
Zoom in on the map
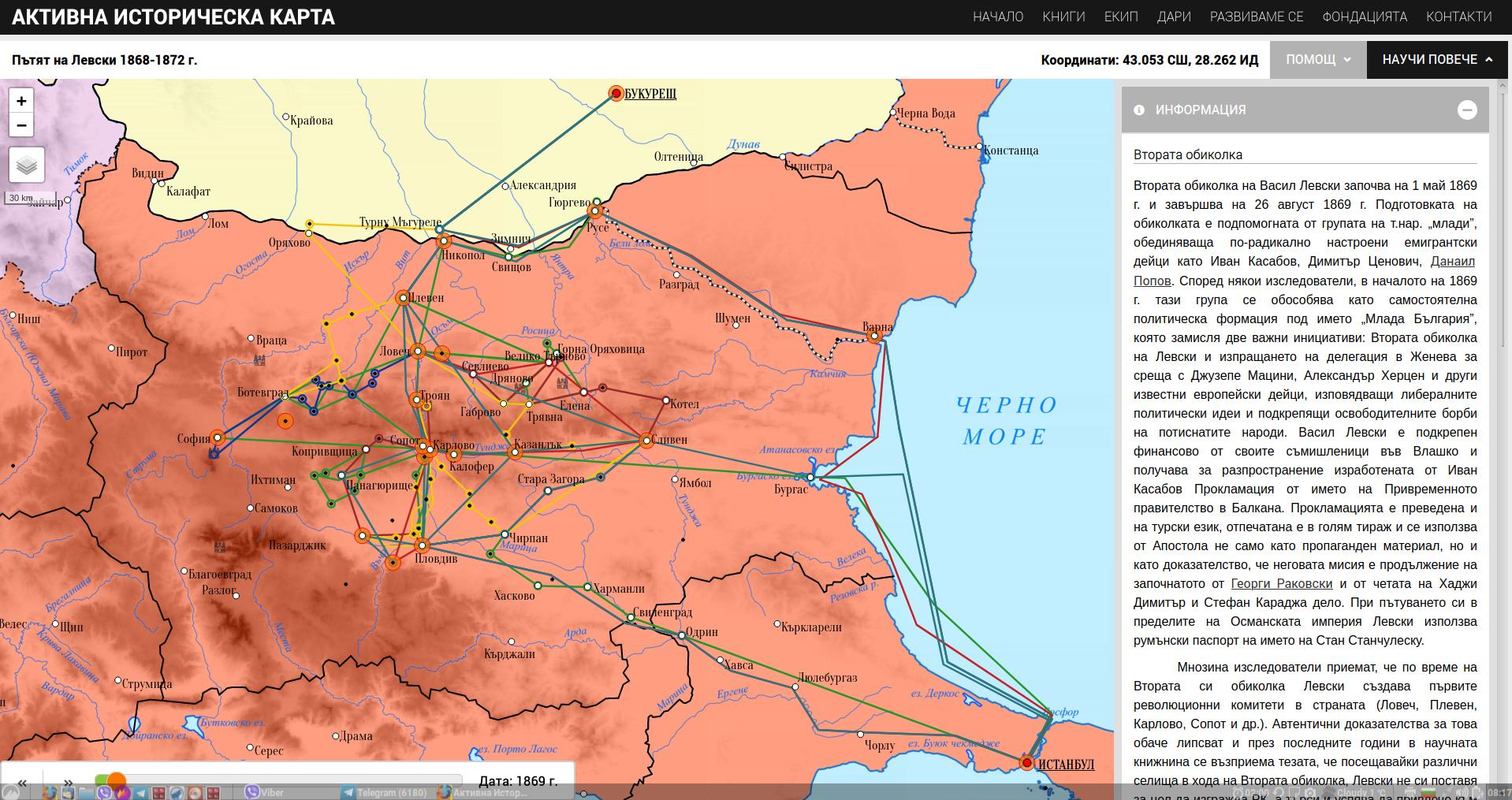(21, 101)
